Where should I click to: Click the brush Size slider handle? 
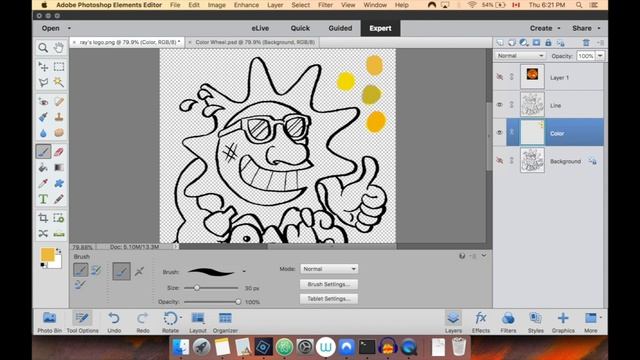(x=197, y=288)
